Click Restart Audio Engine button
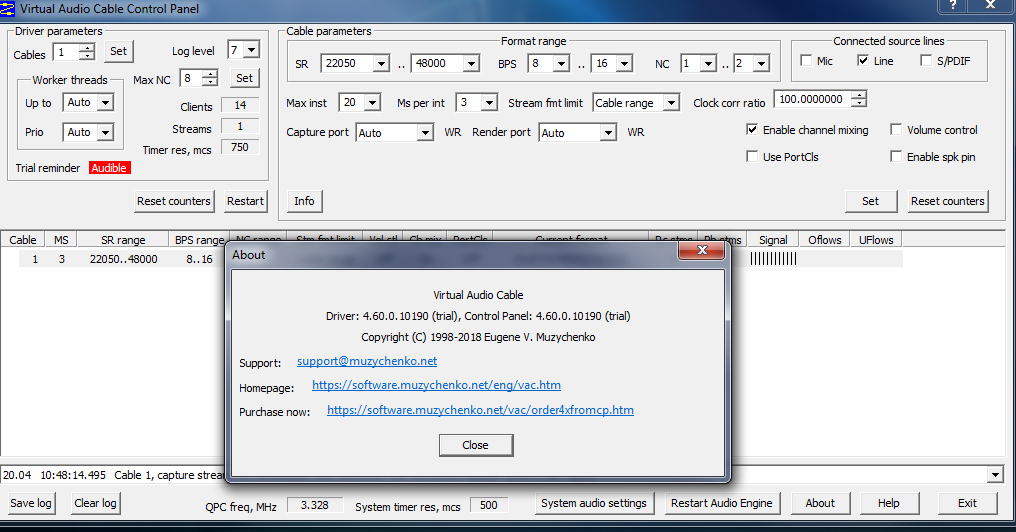 721,503
